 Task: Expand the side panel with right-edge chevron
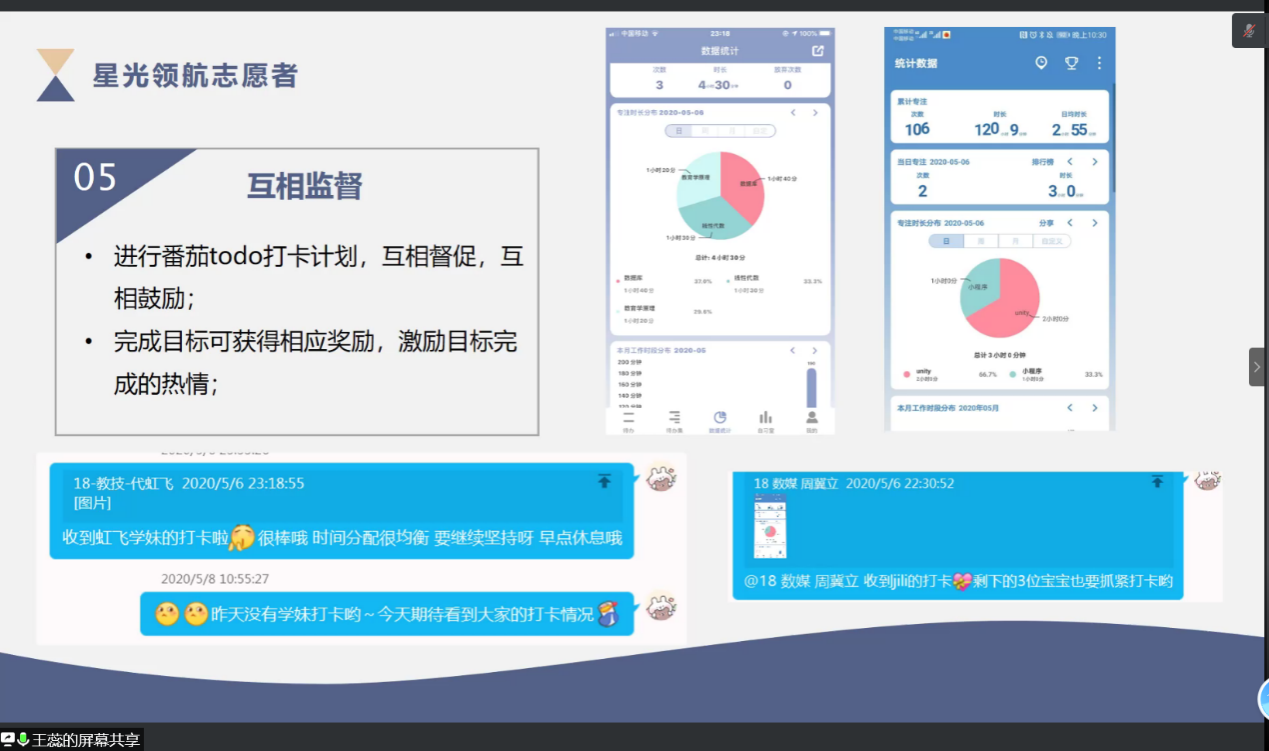(x=1257, y=367)
